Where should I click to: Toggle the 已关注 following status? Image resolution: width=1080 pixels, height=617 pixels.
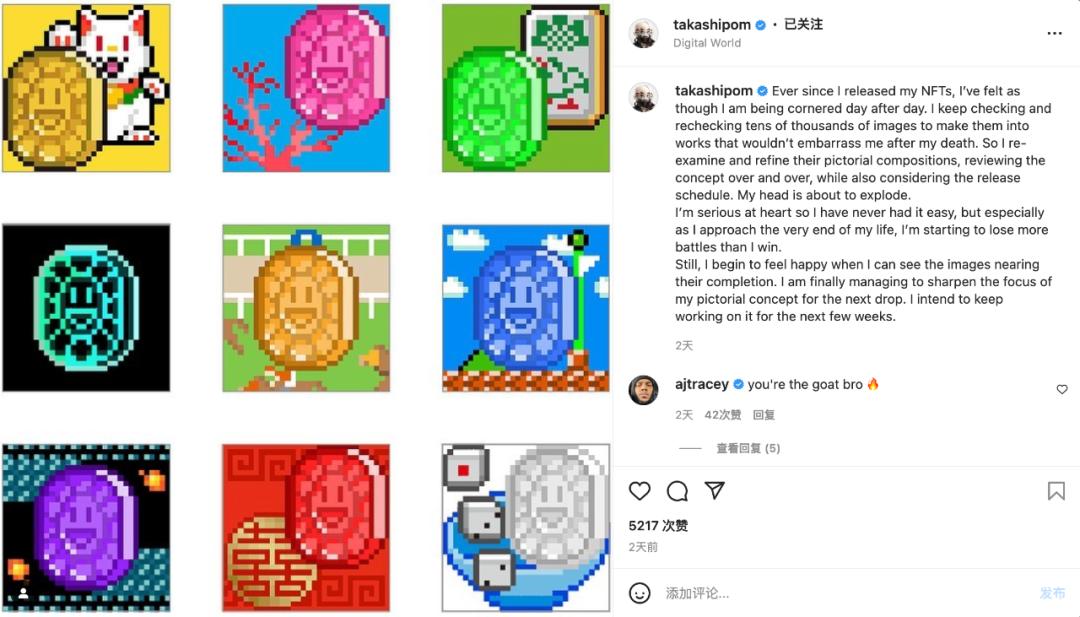(x=803, y=24)
